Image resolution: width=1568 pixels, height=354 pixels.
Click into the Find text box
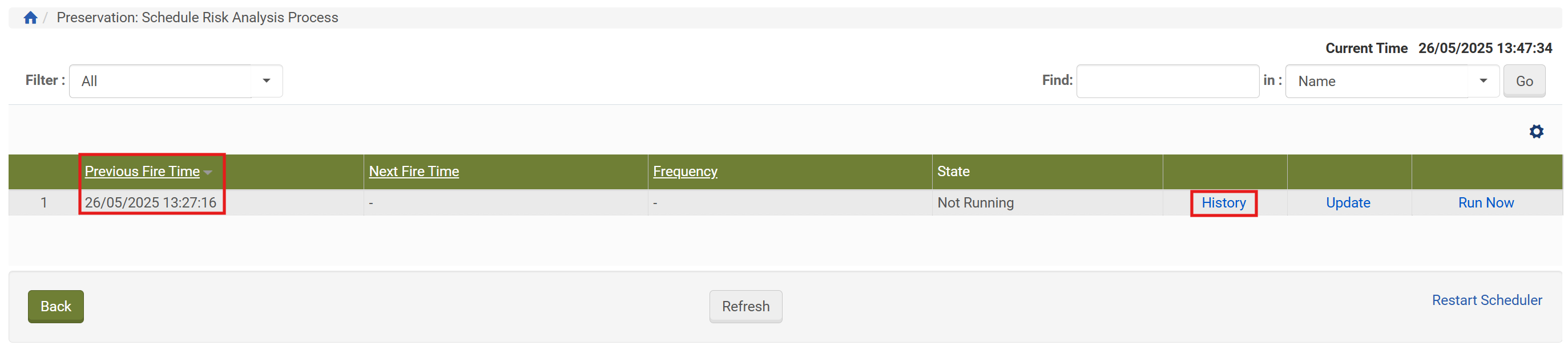click(x=1167, y=81)
